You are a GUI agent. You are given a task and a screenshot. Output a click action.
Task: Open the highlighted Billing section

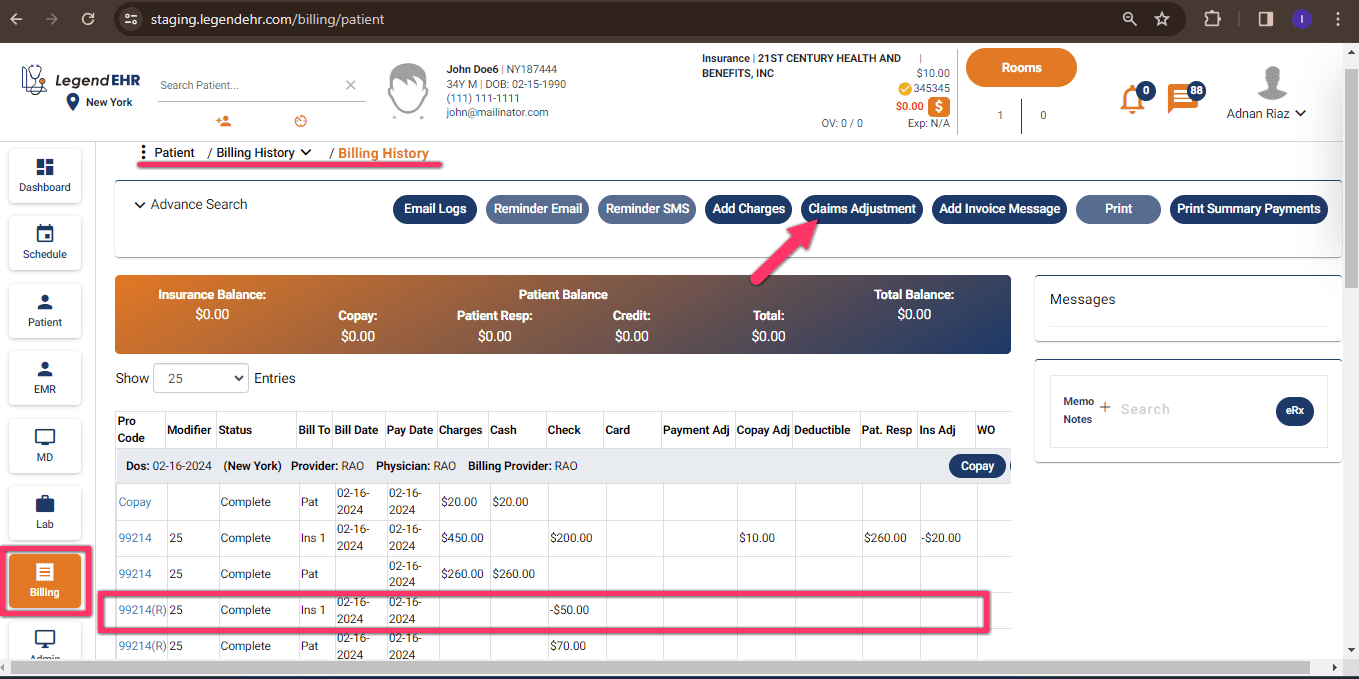click(x=44, y=580)
